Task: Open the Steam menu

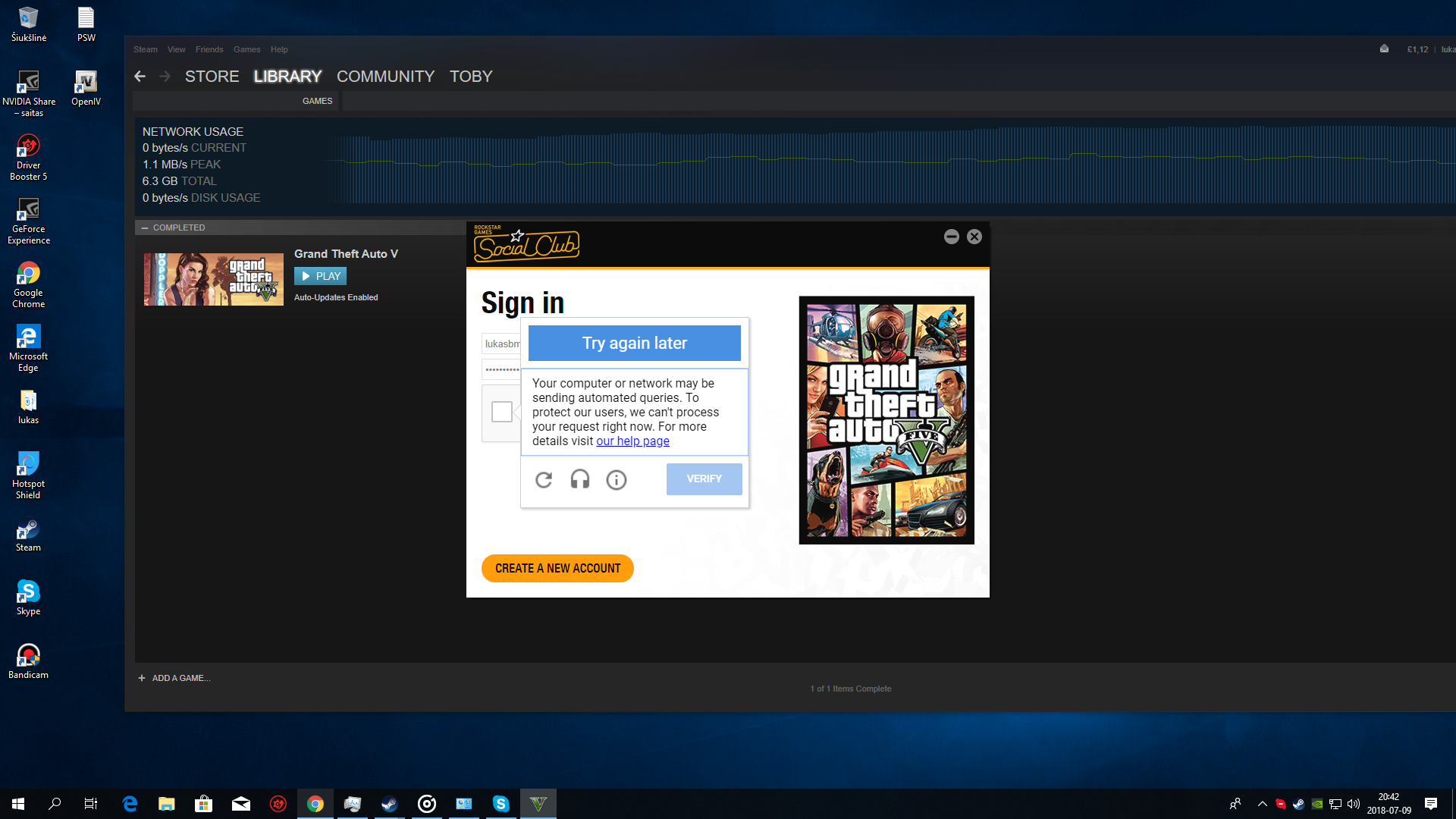Action: (x=146, y=49)
